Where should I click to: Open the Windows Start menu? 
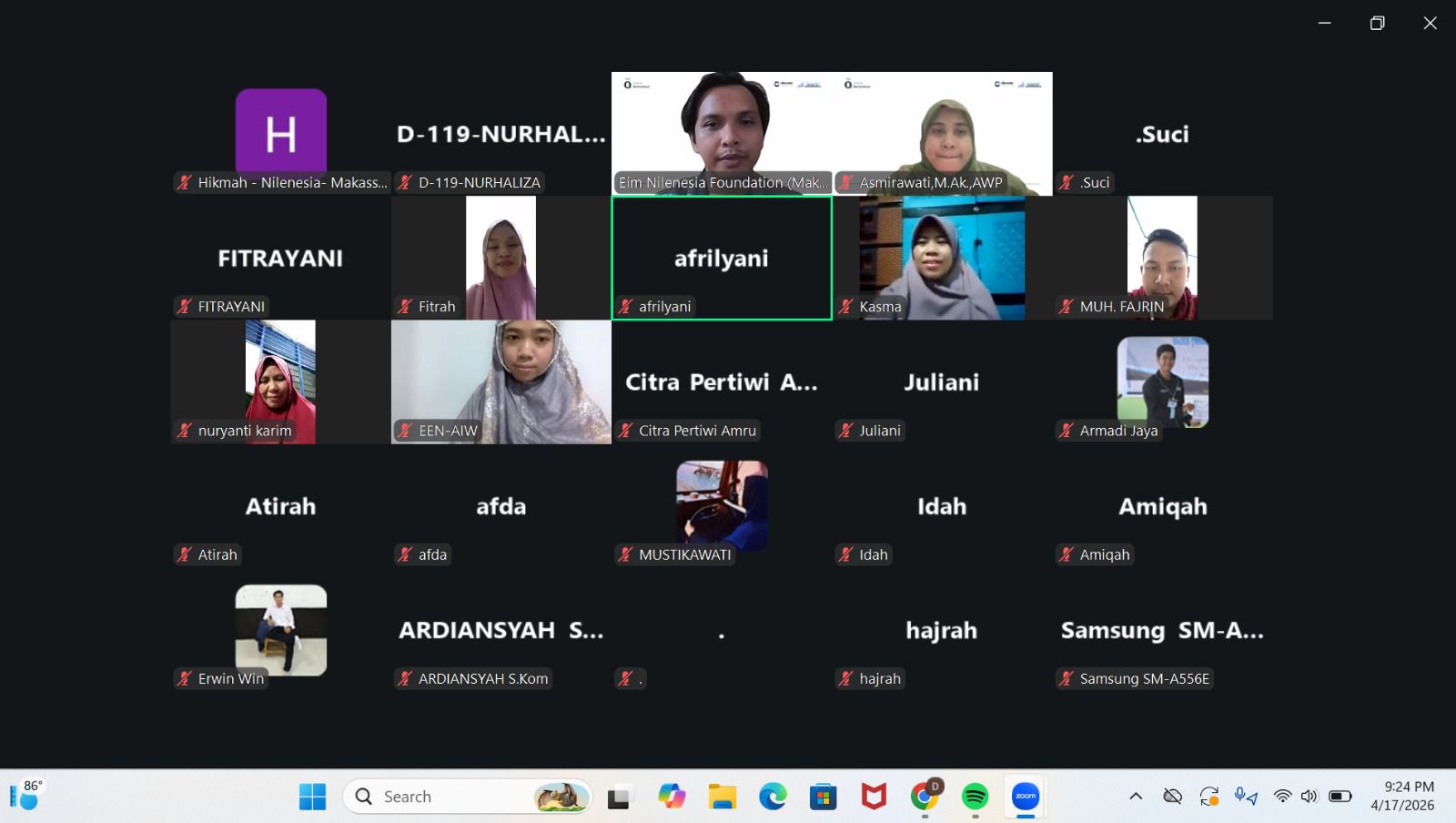coord(312,797)
